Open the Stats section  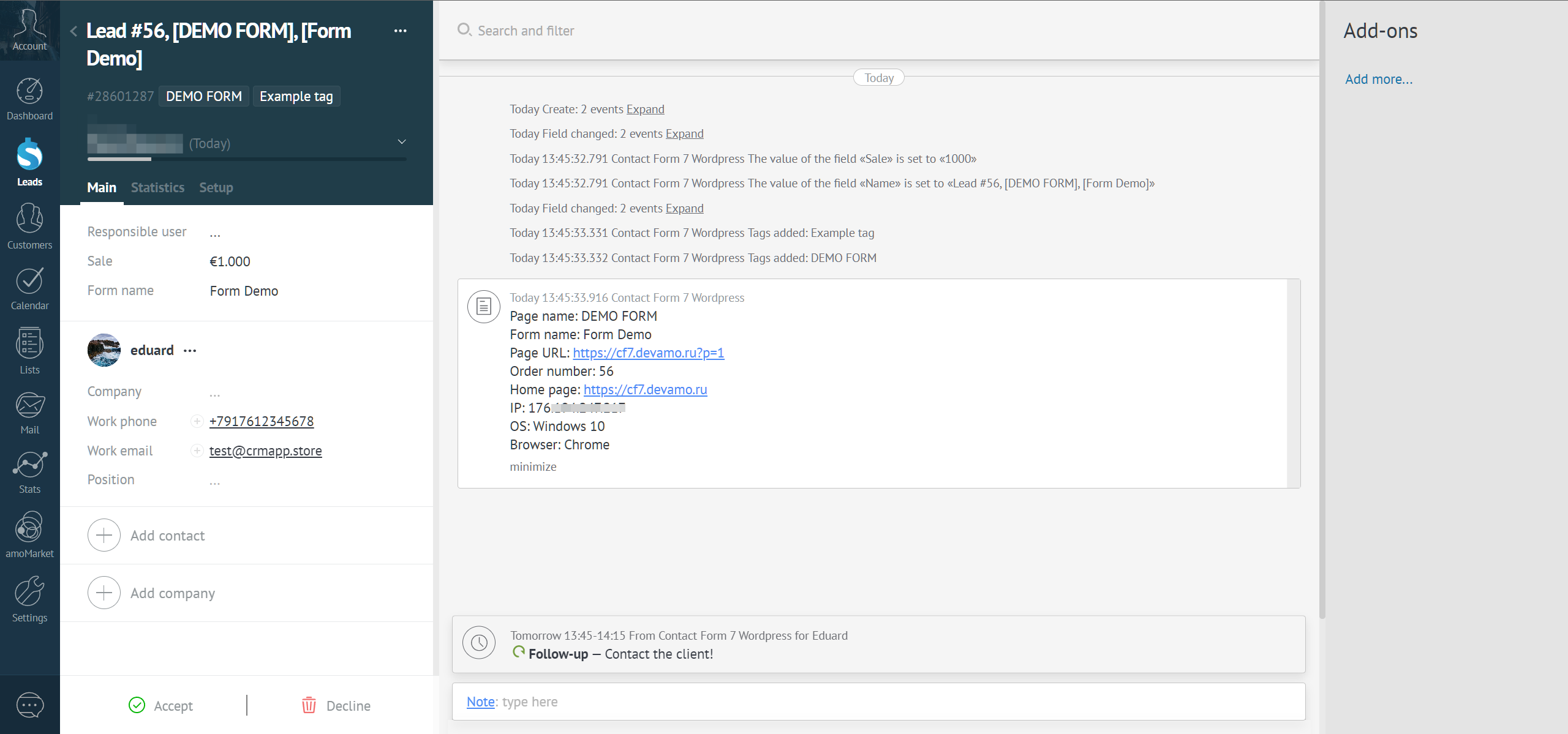[x=29, y=470]
